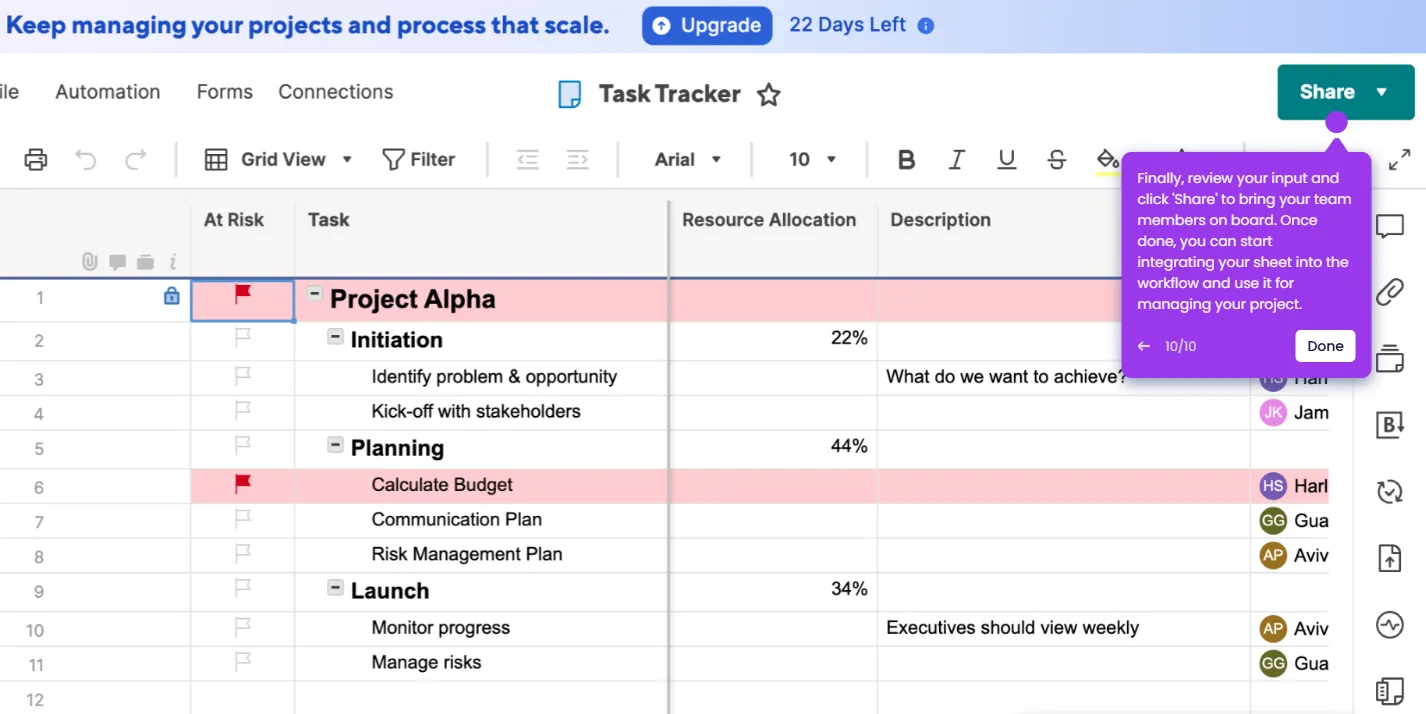Favorite the Task Tracker sheet star
This screenshot has height=714, width=1426.
click(x=768, y=95)
